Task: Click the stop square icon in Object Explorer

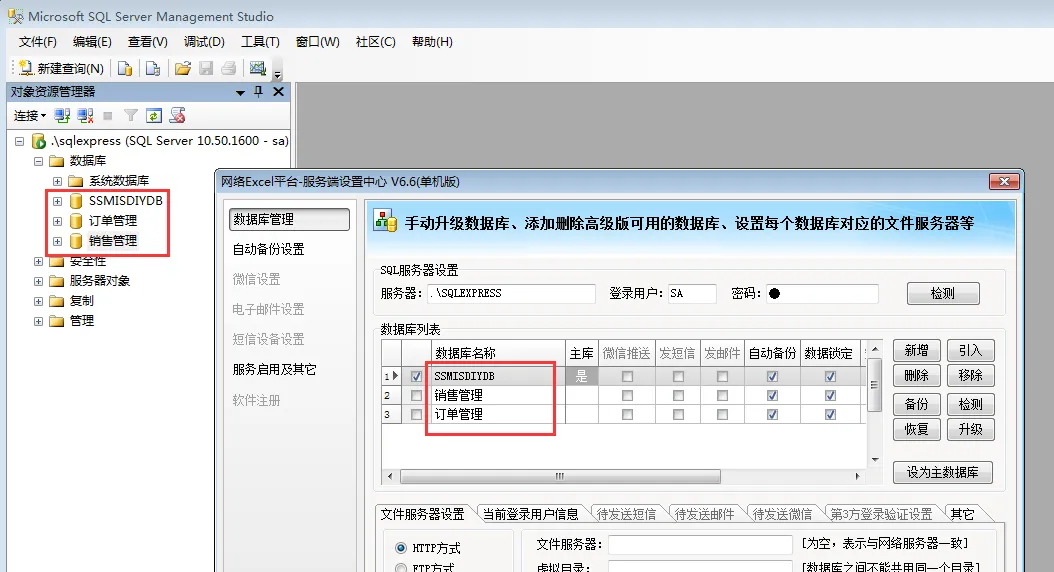Action: [x=108, y=116]
